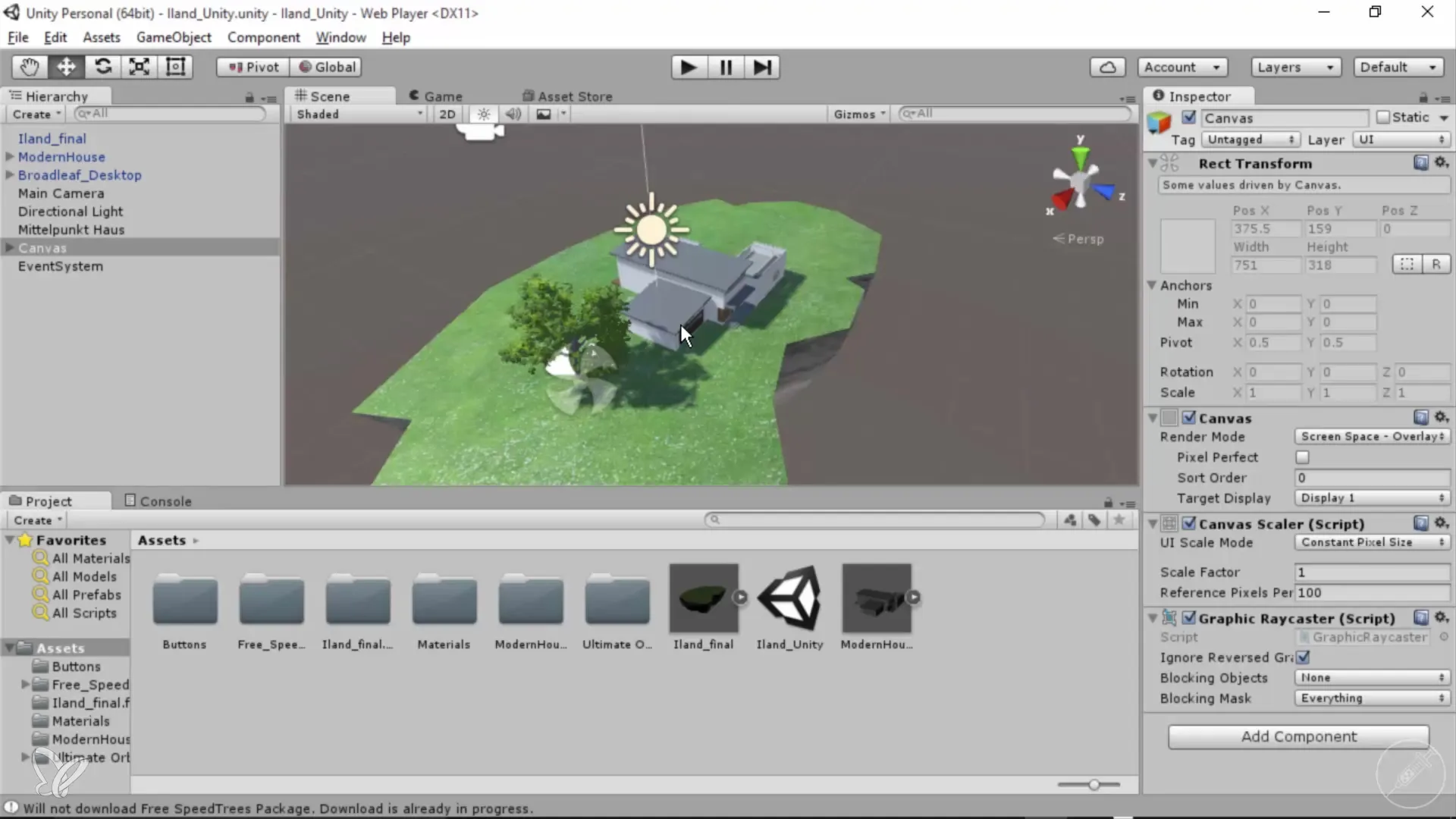
Task: Enable the Static checkbox
Action: (1383, 118)
